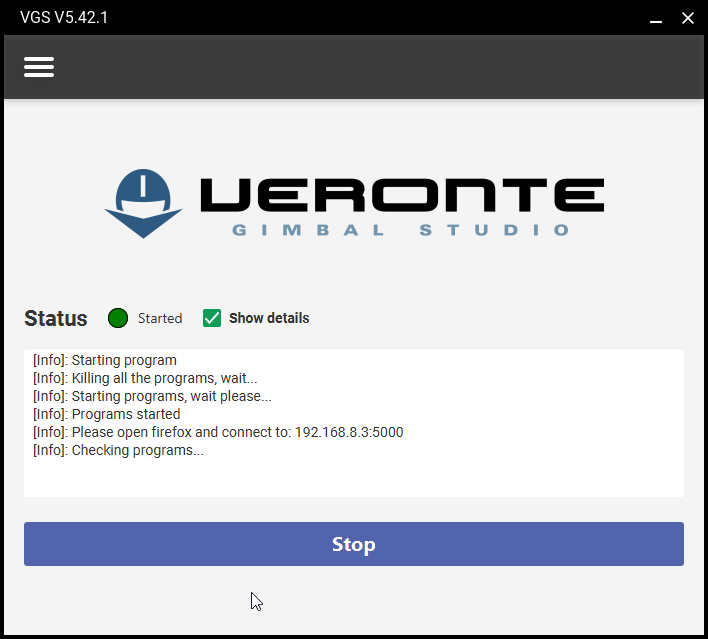Click the 'Status' heading
Screen dimensions: 708x639
point(56,318)
